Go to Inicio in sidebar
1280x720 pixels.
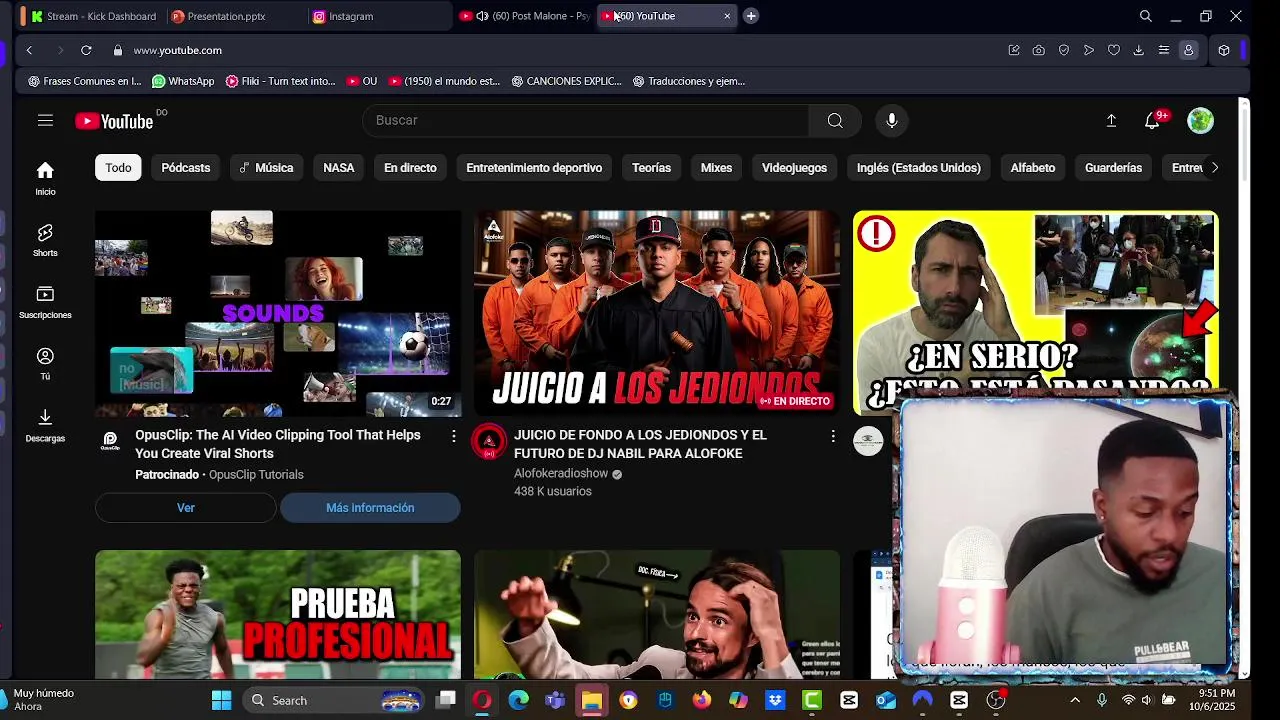(45, 178)
